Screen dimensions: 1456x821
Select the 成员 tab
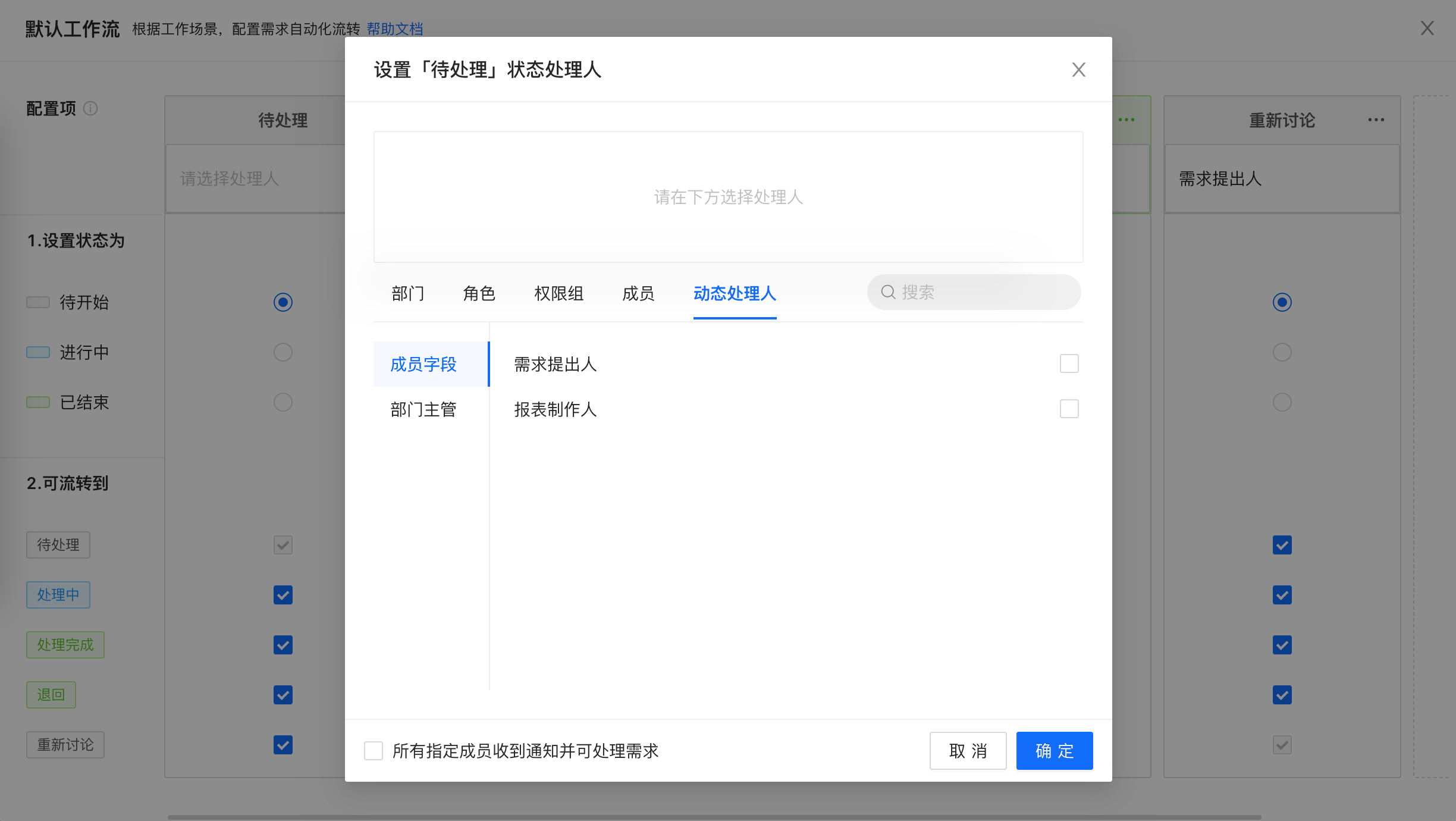tap(638, 293)
